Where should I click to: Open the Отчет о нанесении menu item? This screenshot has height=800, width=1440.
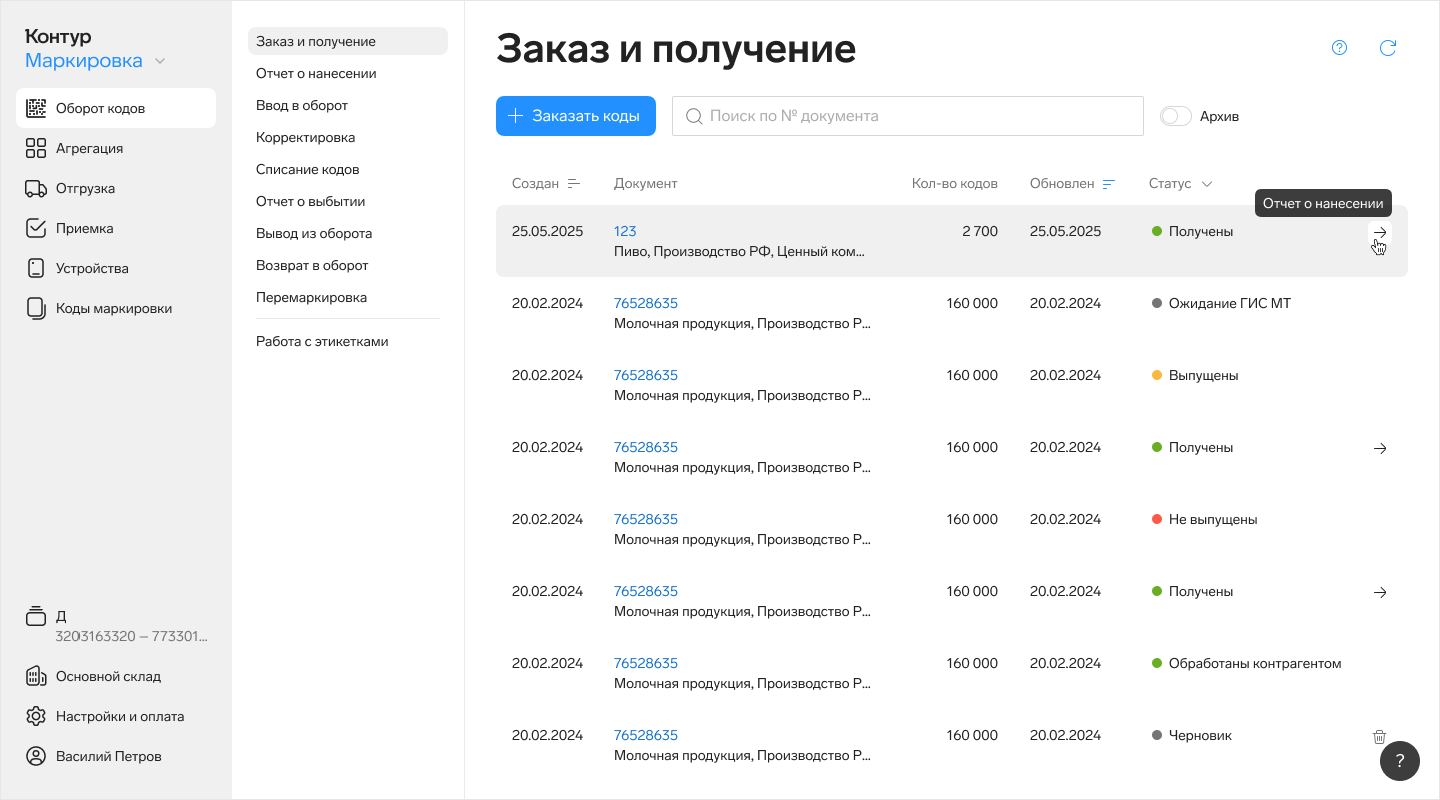[316, 74]
